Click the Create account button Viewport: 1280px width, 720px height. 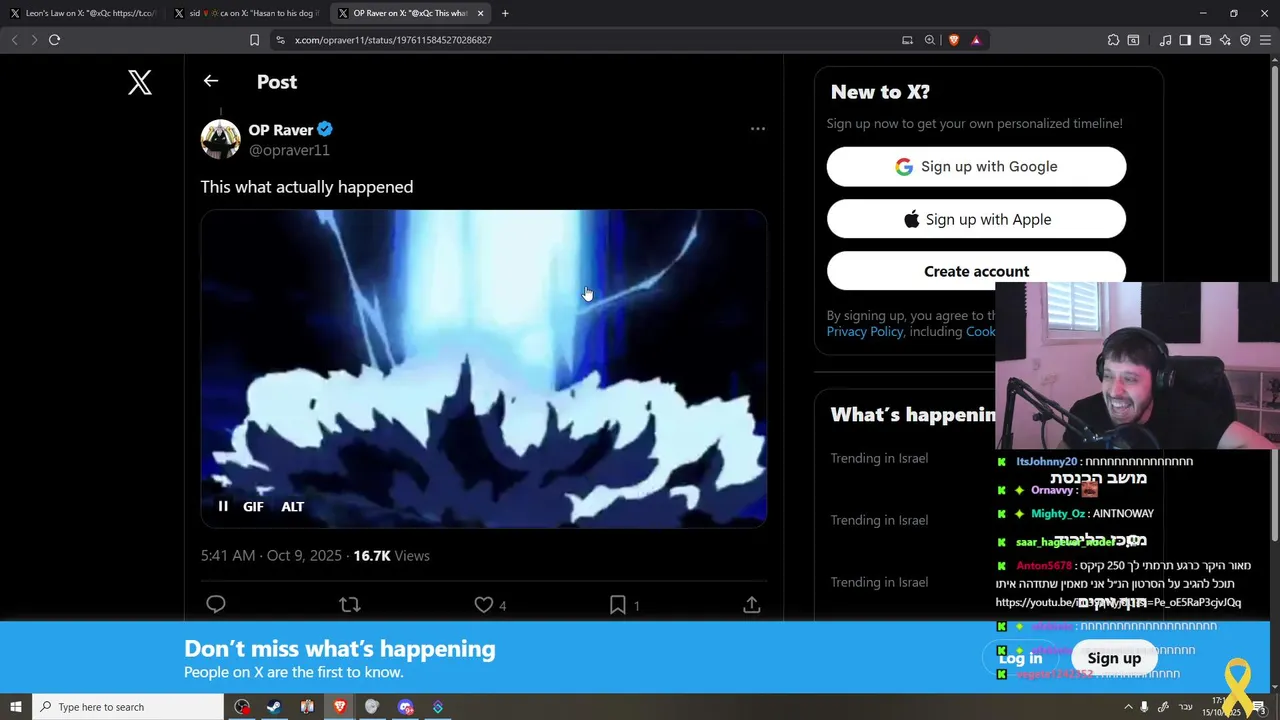976,270
